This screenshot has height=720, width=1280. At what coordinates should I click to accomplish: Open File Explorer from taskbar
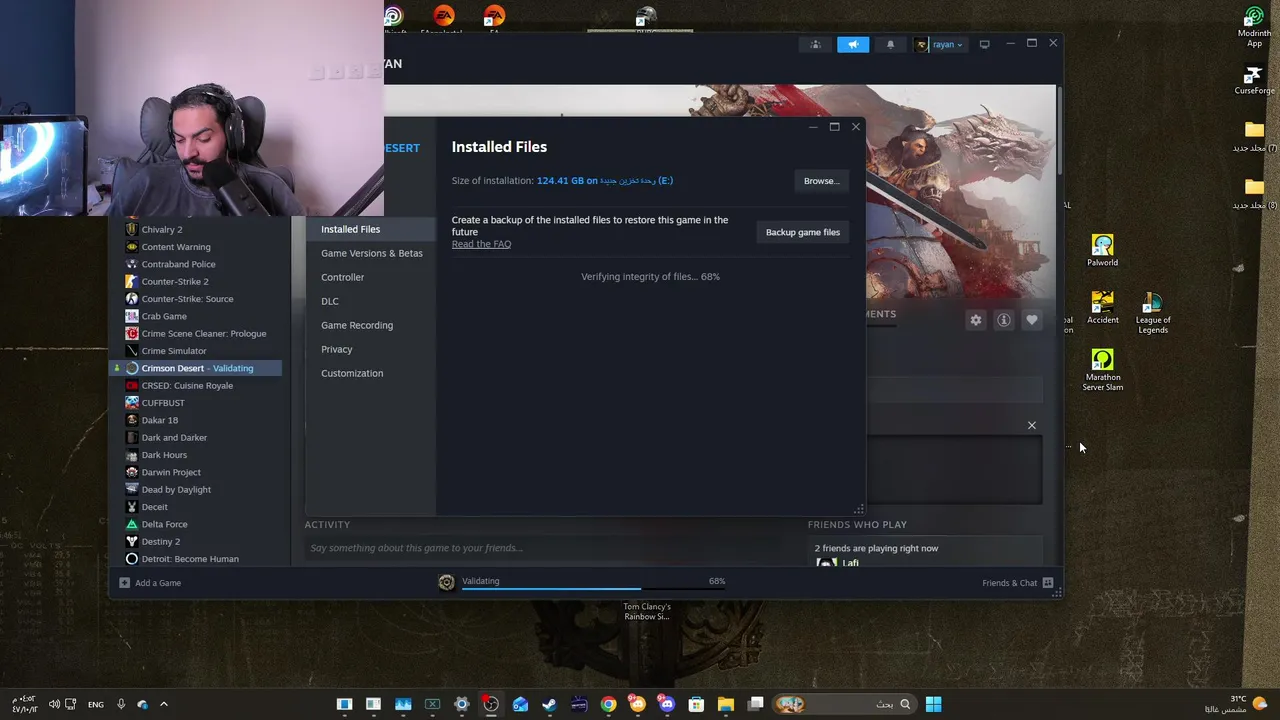[x=726, y=704]
